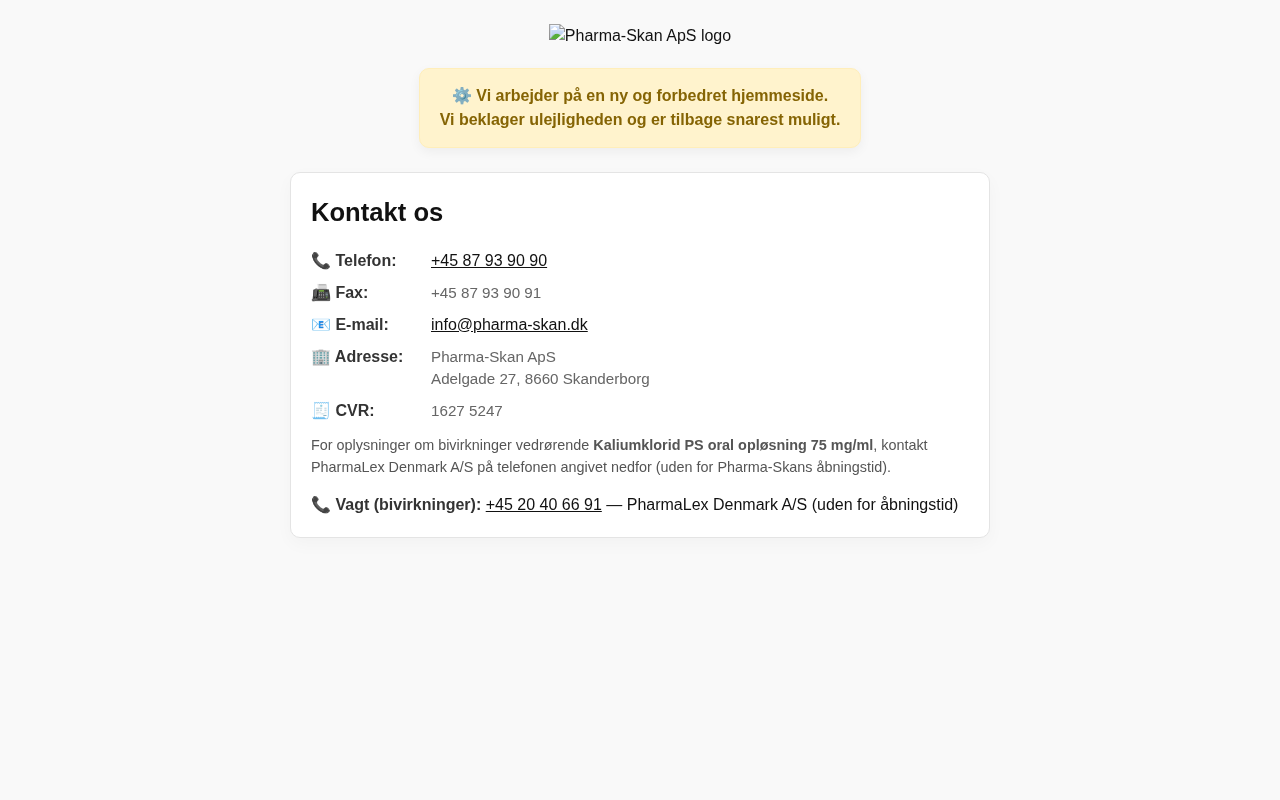Click the building icon beside Adresse
This screenshot has height=800, width=1280.
(x=321, y=357)
